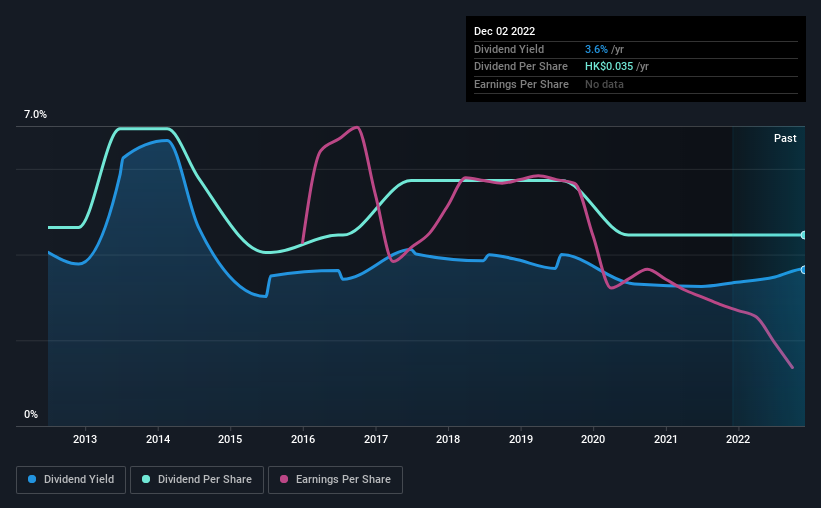
Task: Select the 2014 x-axis label
Action: click(158, 439)
